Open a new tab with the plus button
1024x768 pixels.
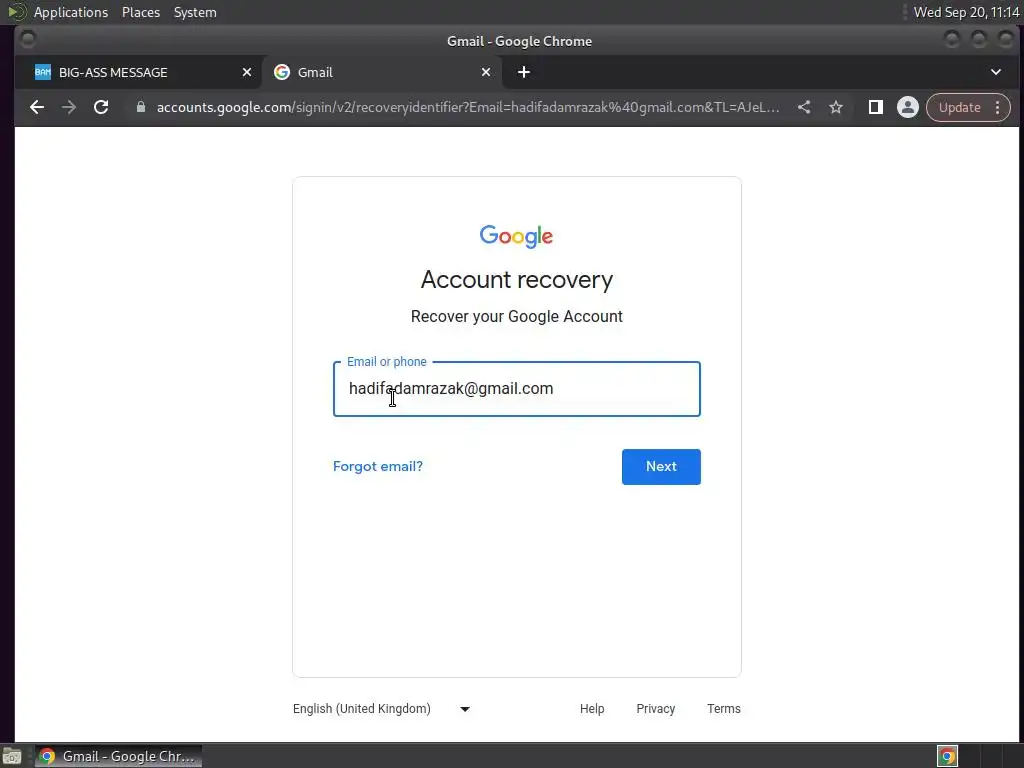524,72
